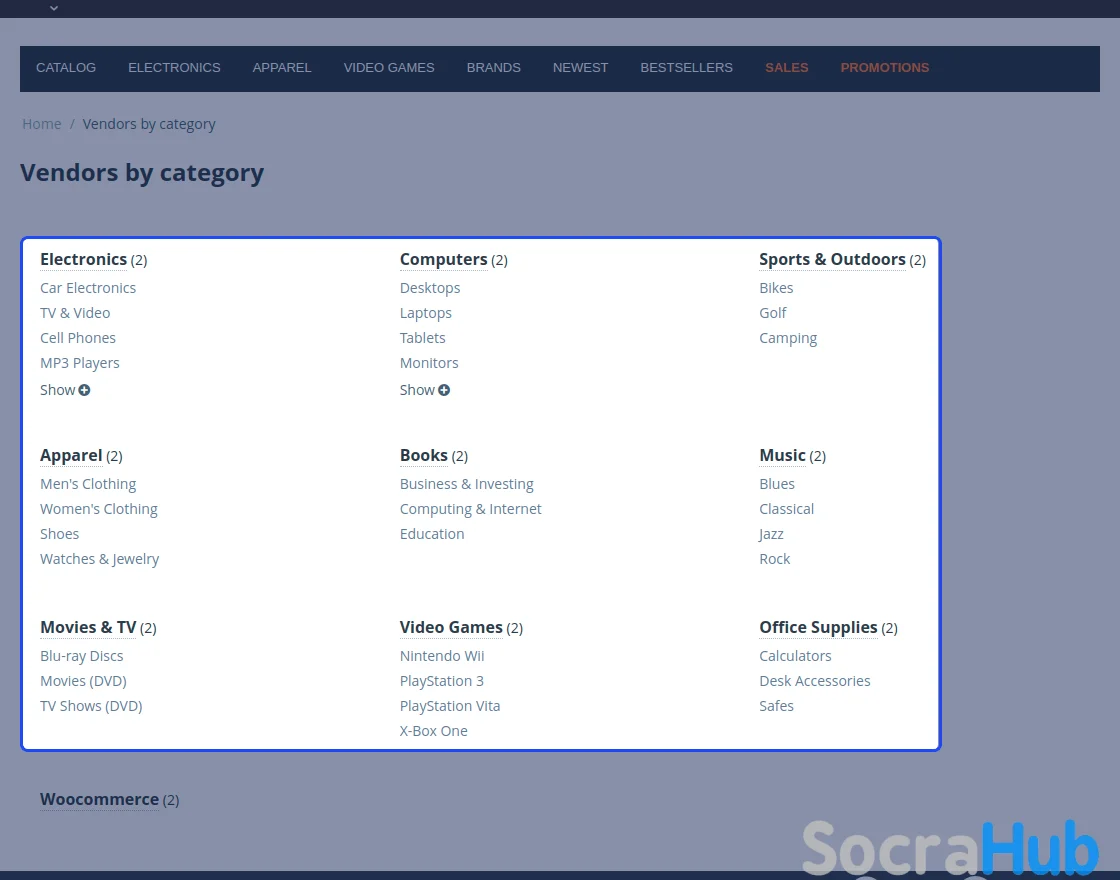The height and width of the screenshot is (880, 1120).
Task: Open the Sales menu item
Action: click(786, 68)
